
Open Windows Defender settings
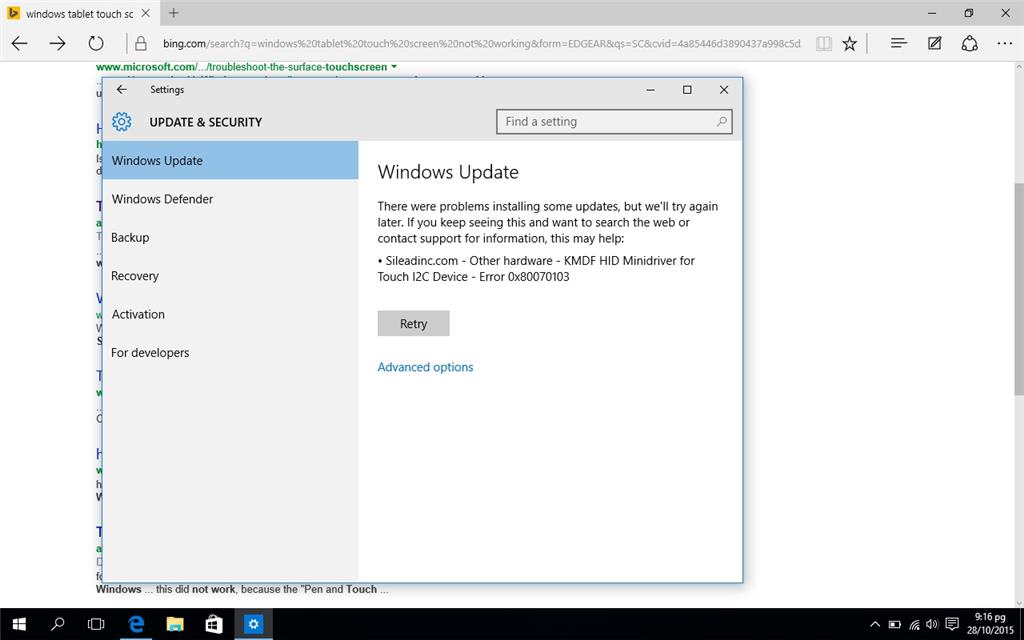(x=231, y=199)
